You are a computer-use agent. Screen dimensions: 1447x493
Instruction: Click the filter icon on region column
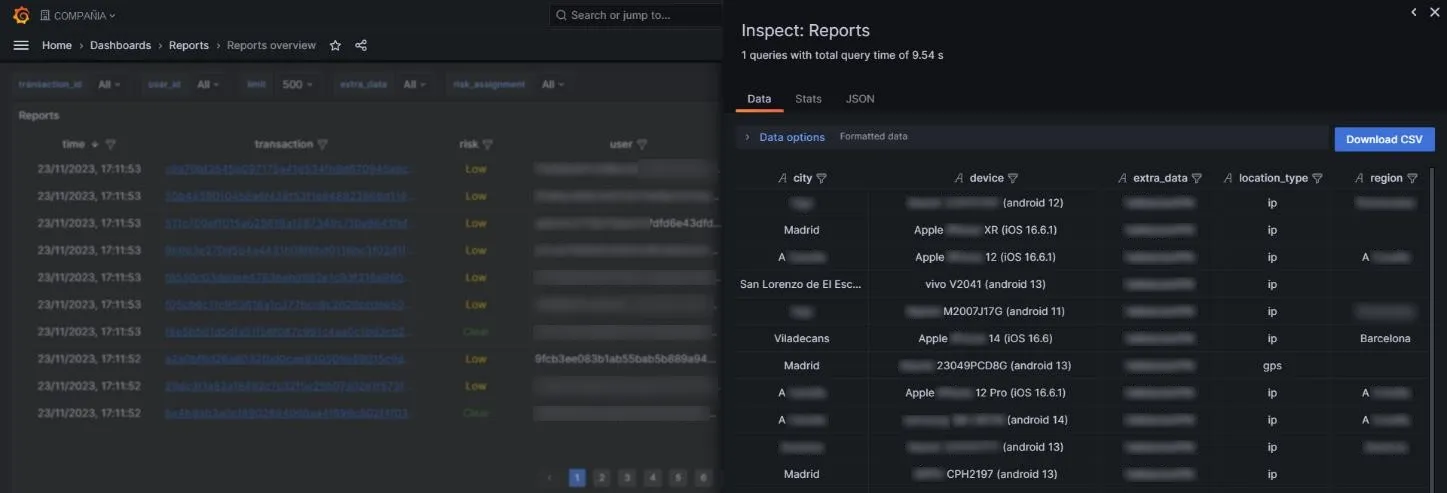(1412, 178)
